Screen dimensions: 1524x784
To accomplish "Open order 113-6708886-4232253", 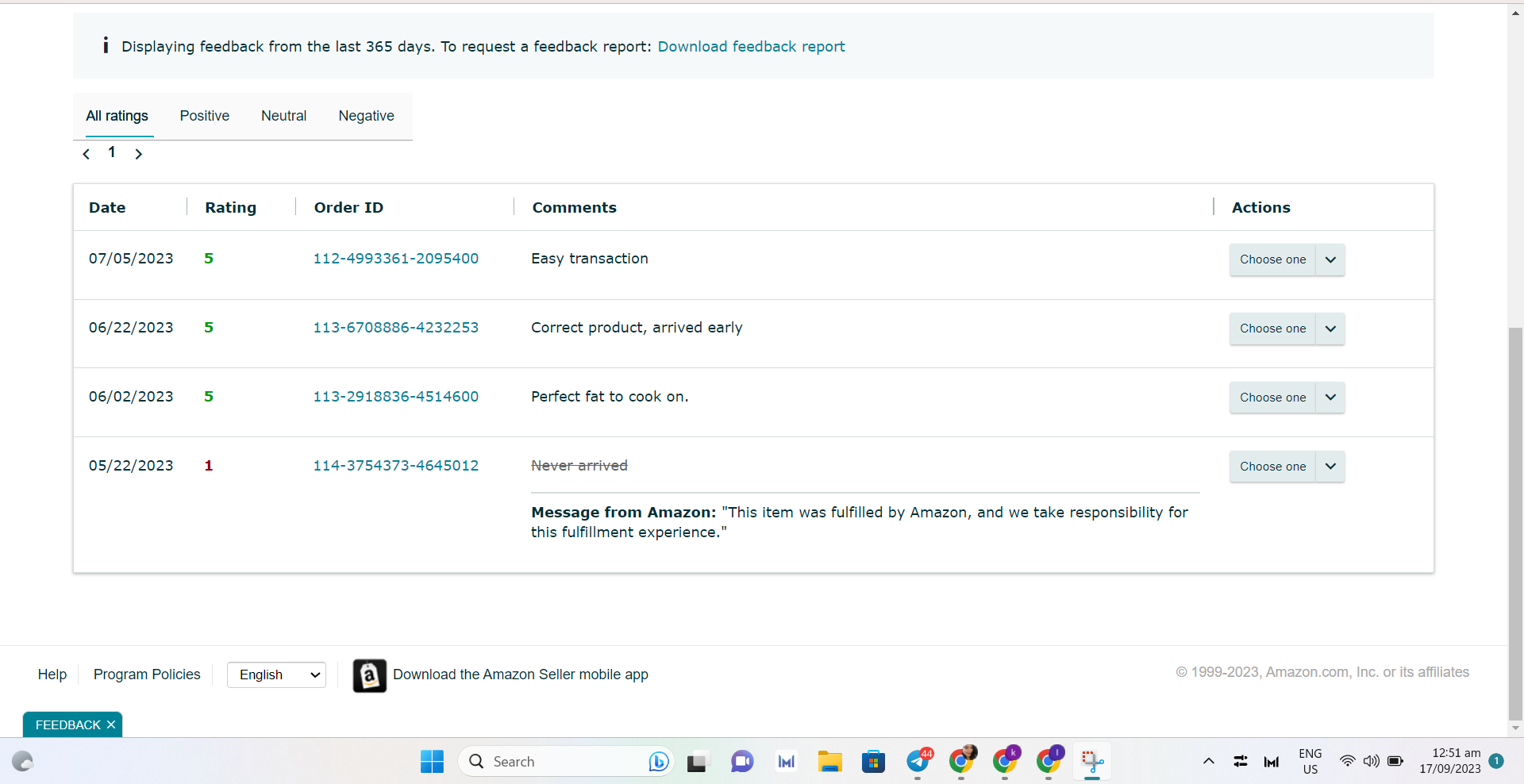I will pyautogui.click(x=396, y=328).
